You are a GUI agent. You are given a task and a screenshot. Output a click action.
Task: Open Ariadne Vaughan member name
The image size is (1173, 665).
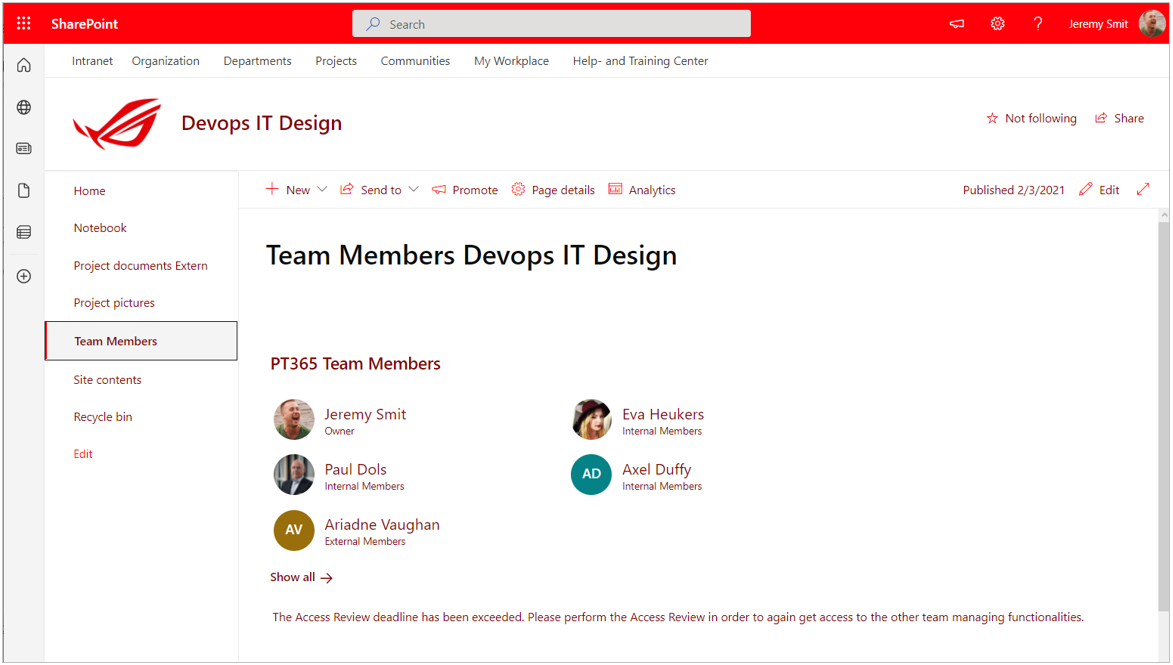pyautogui.click(x=382, y=525)
